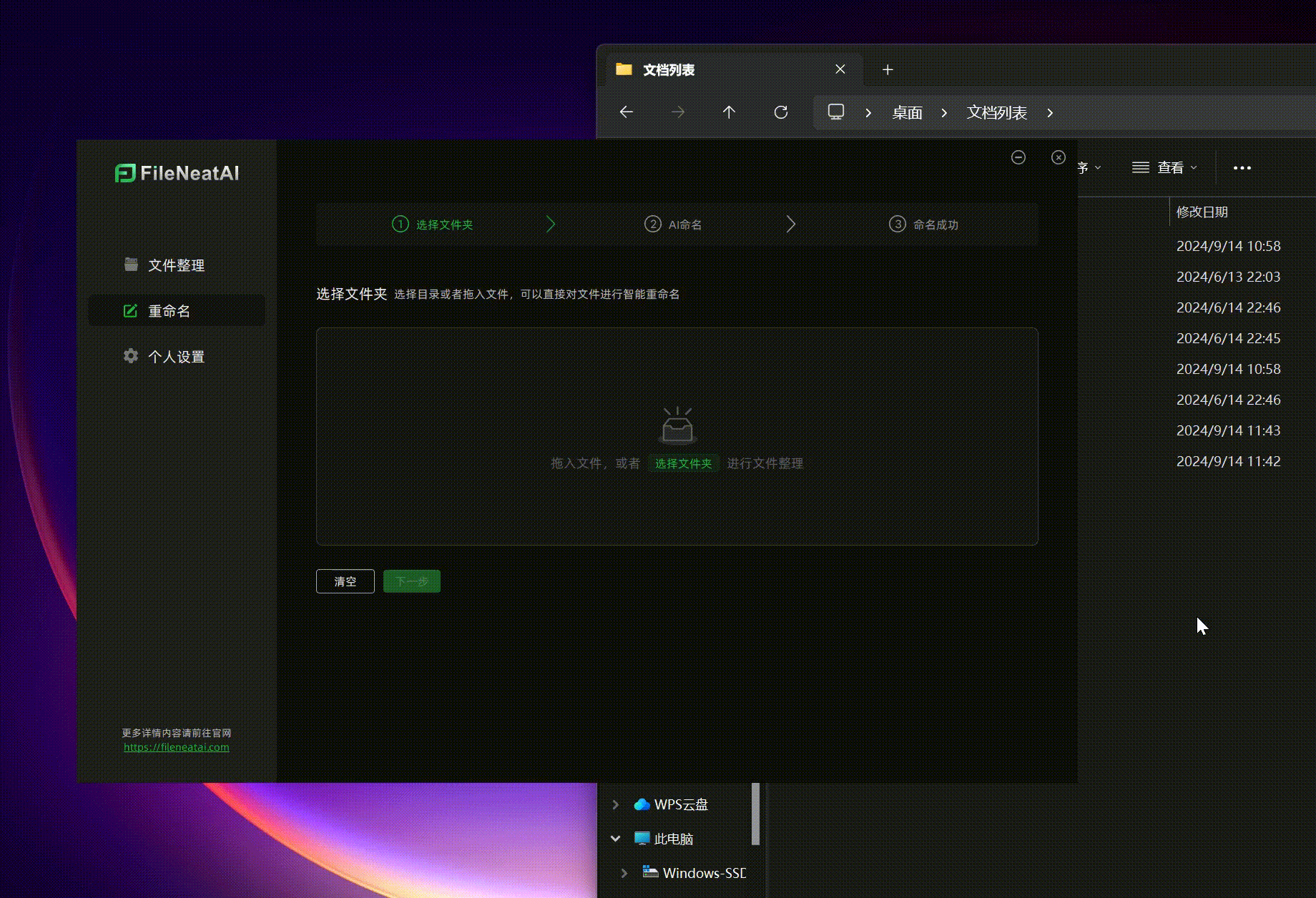
Task: Click the navigation pane scrollbar in Explorer
Action: coord(755,814)
